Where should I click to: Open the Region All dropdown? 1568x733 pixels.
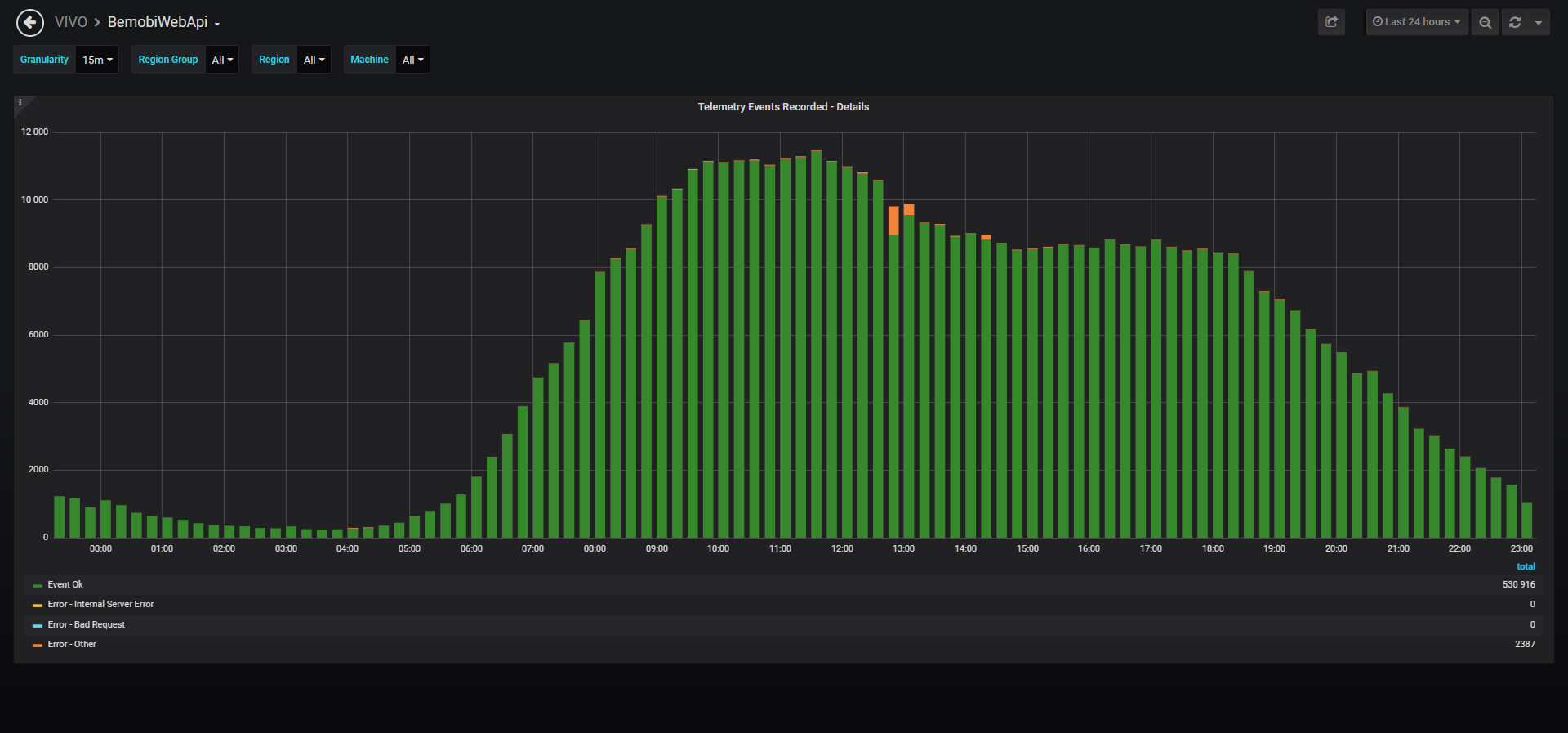point(314,60)
